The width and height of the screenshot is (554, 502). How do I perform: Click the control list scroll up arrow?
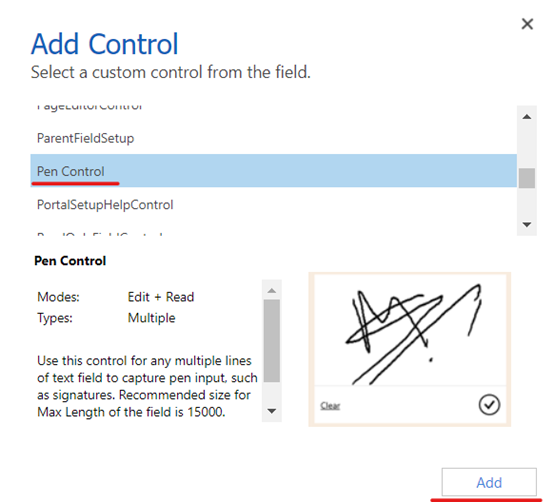click(527, 117)
